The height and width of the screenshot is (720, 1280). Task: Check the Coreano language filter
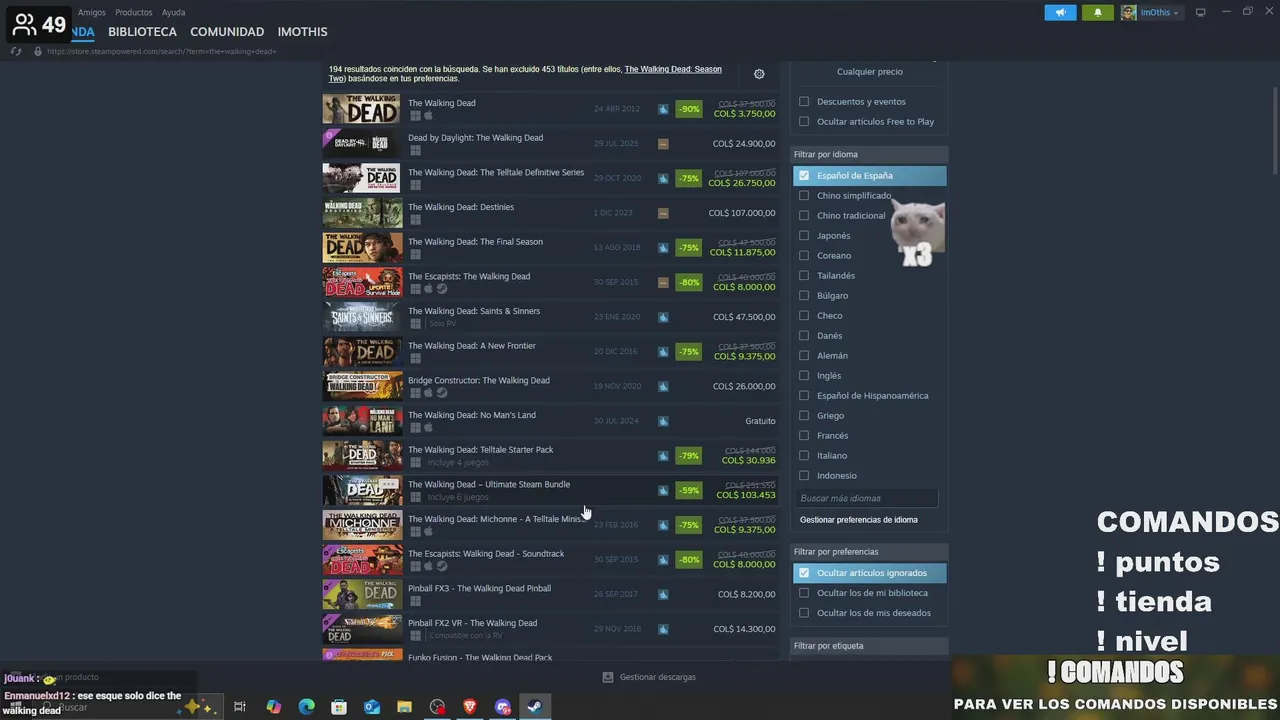804,255
